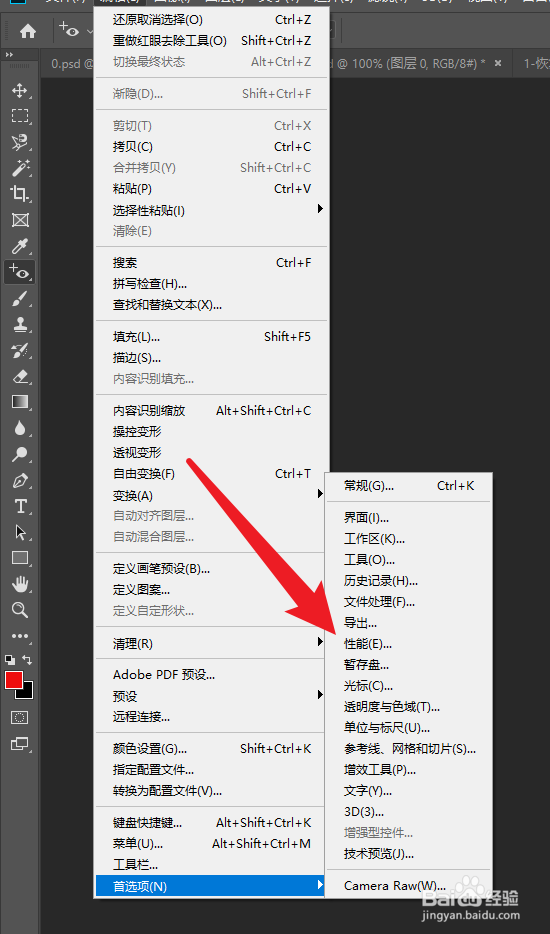Open 历史记录(H)... preferences
This screenshot has height=934, width=550.
click(408, 581)
